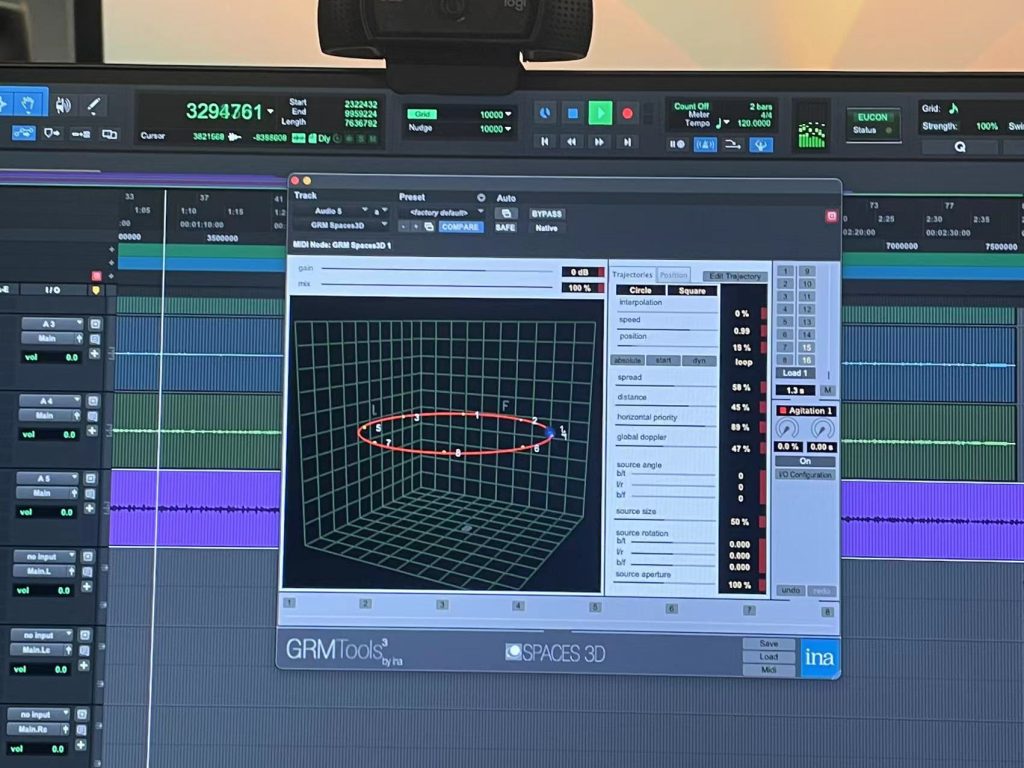Toggle MIDI Merge arrows icon in transport
Viewport: 1024px width, 768px height.
pyautogui.click(x=733, y=144)
